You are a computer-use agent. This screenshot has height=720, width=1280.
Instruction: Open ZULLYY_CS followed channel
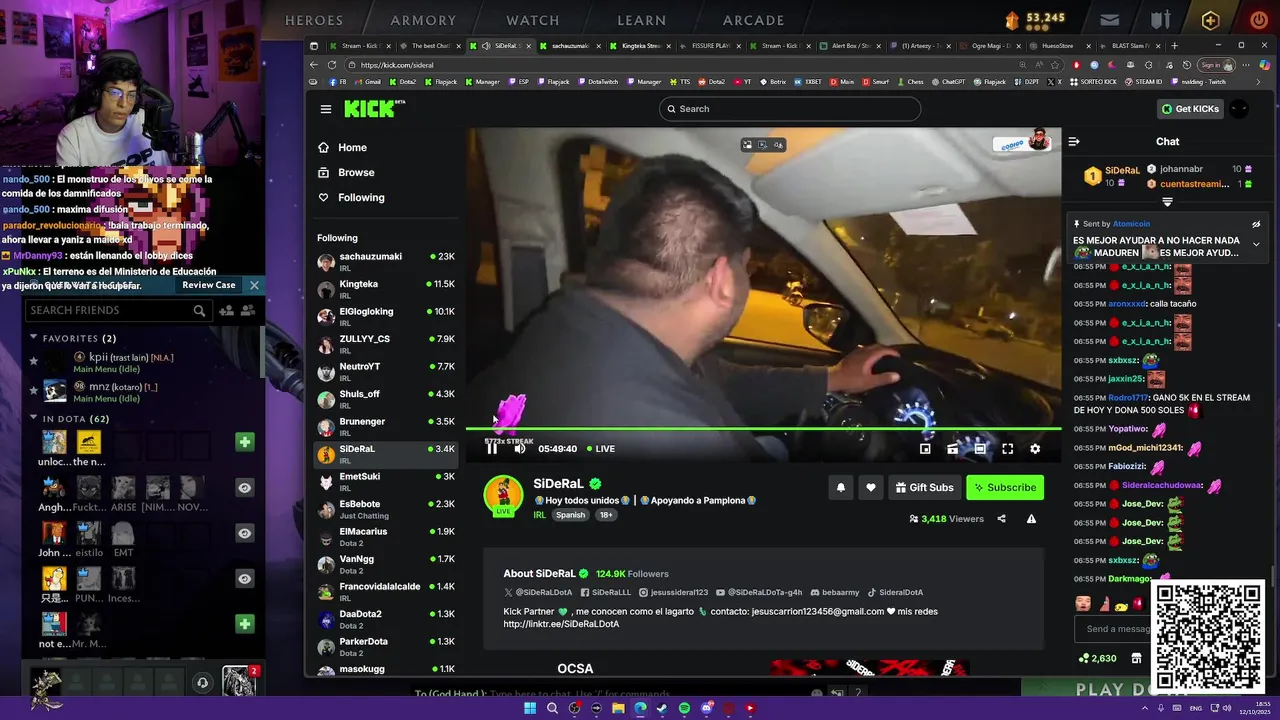pos(386,344)
